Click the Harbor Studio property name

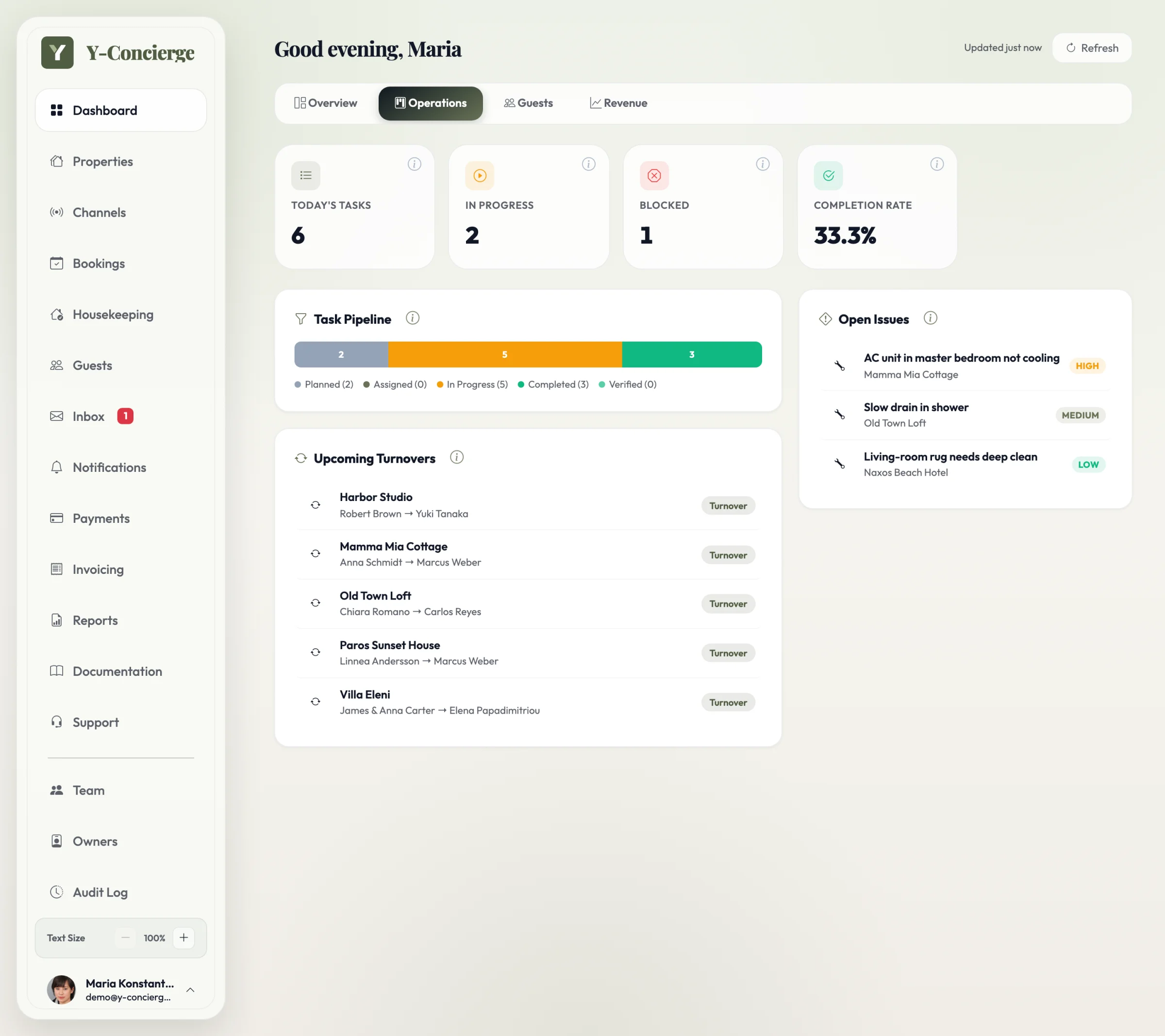[x=376, y=497]
